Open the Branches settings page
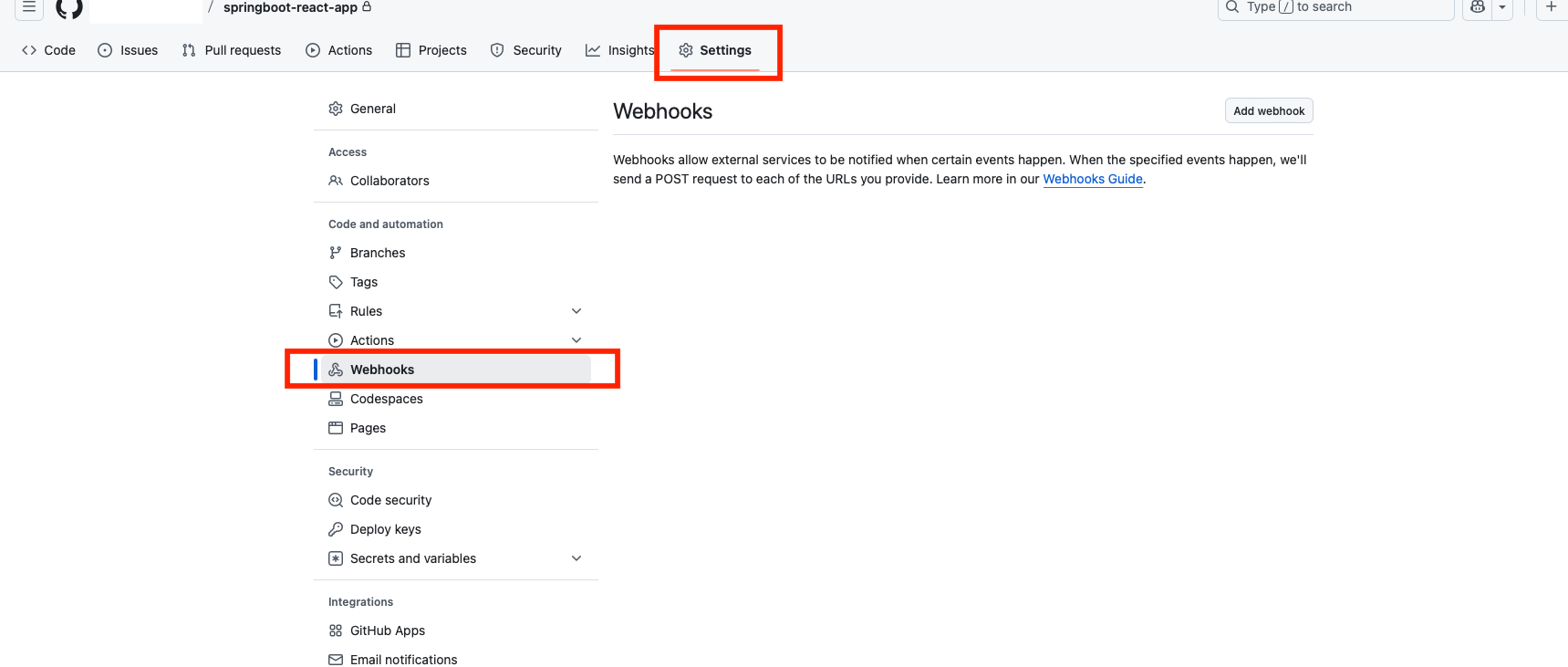 [x=377, y=253]
